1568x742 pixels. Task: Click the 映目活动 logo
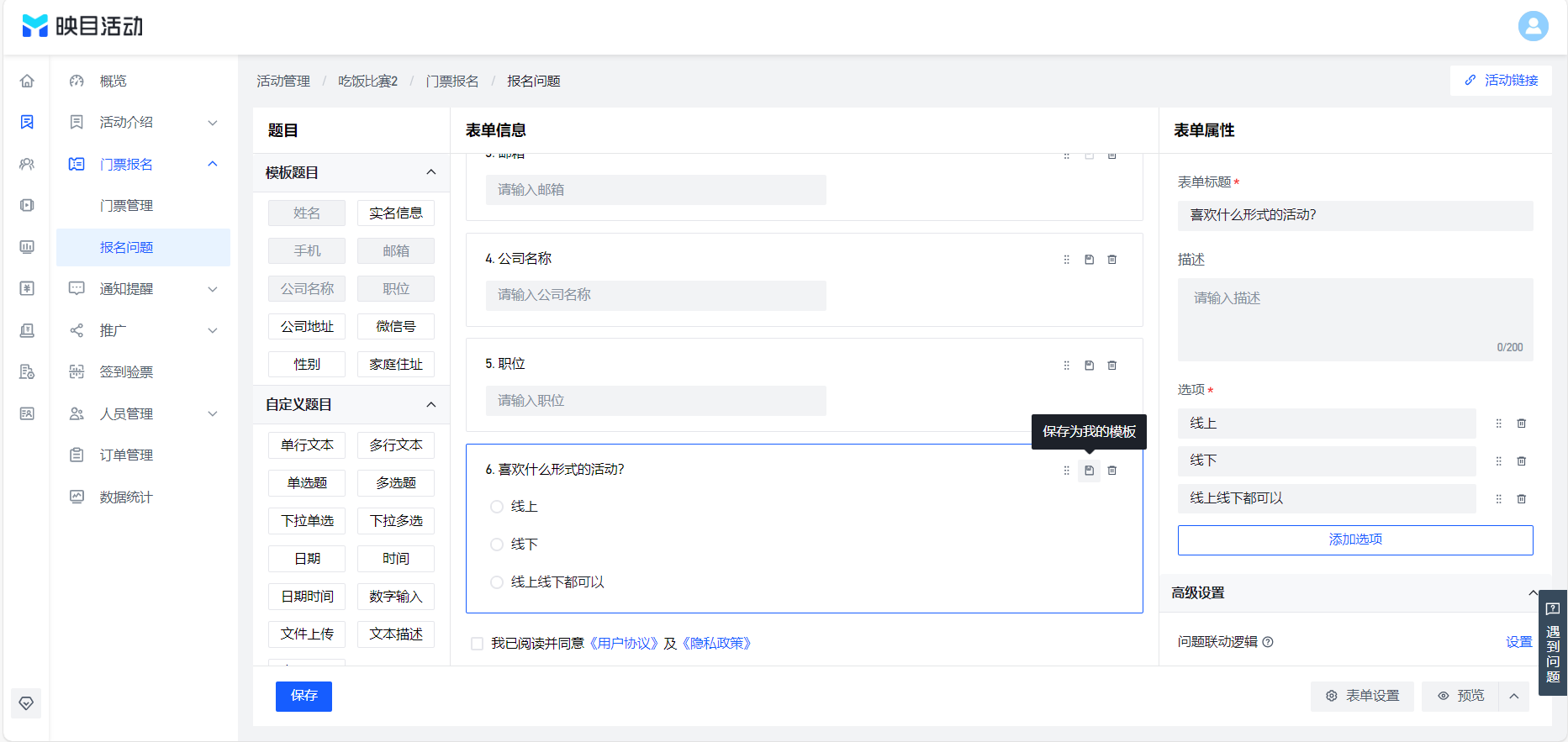coord(82,26)
